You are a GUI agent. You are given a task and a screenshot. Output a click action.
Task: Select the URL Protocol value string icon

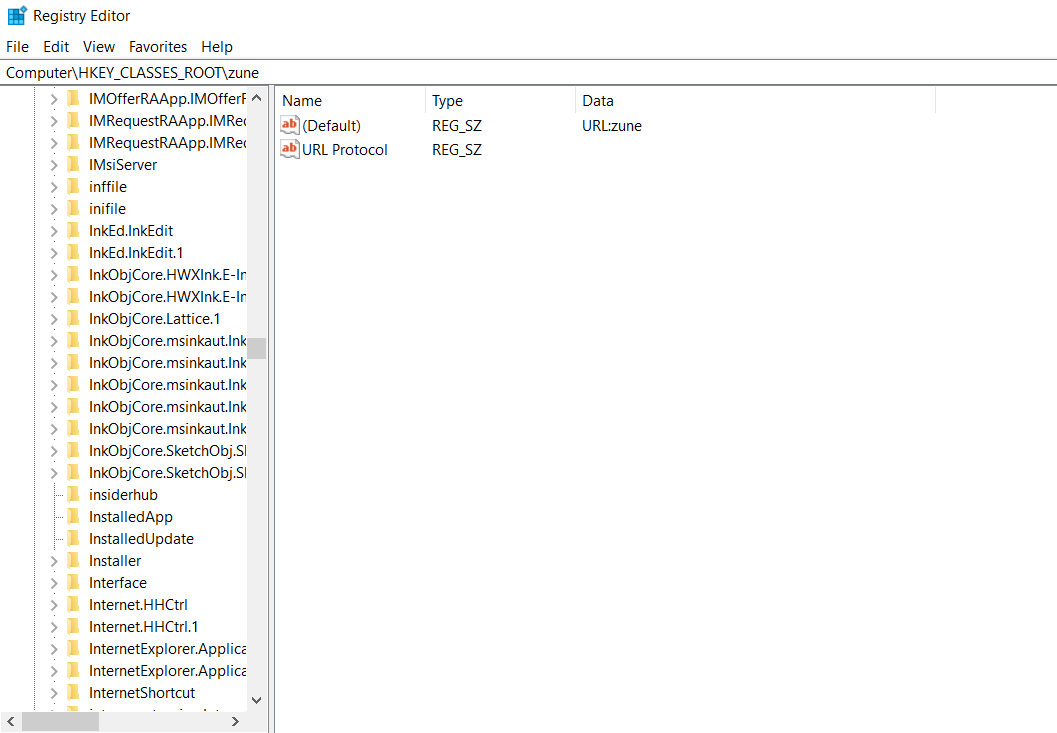pos(289,149)
